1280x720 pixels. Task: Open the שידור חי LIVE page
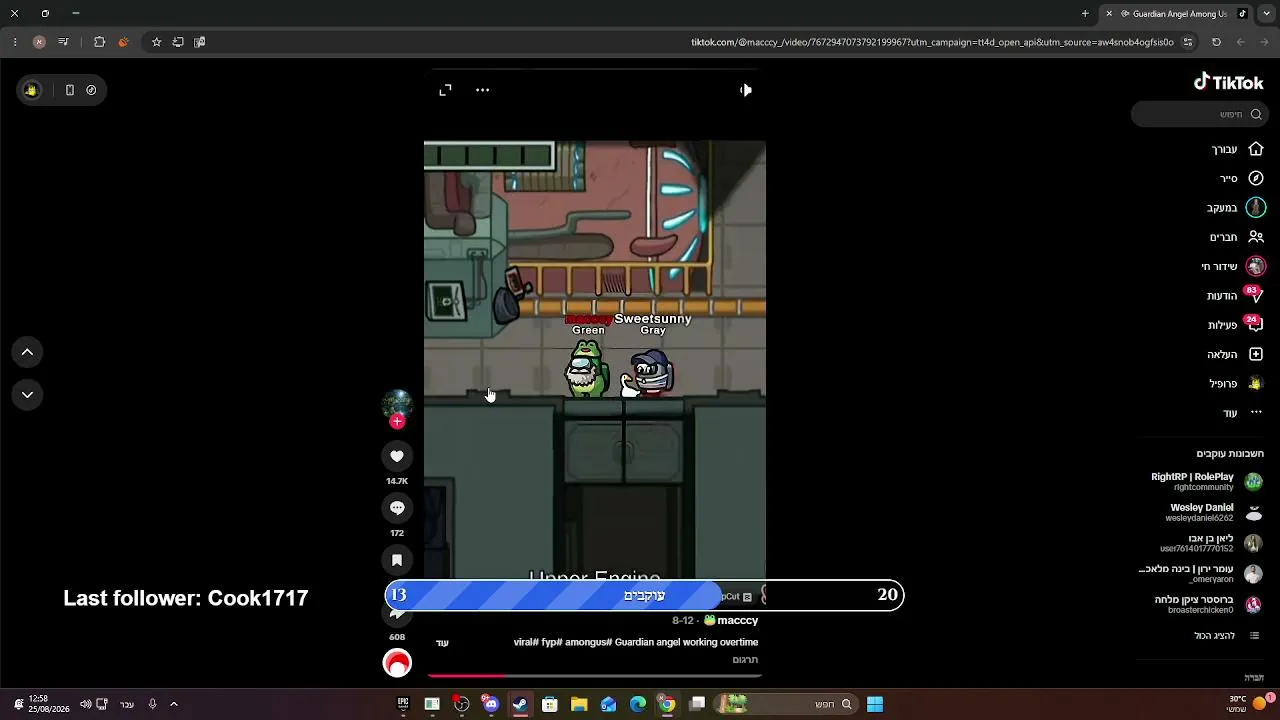[x=1233, y=266]
